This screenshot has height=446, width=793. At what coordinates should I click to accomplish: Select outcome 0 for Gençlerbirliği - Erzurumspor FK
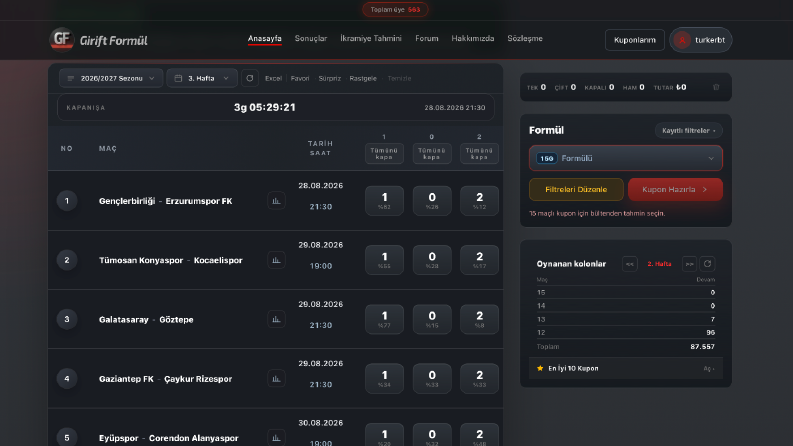[432, 201]
